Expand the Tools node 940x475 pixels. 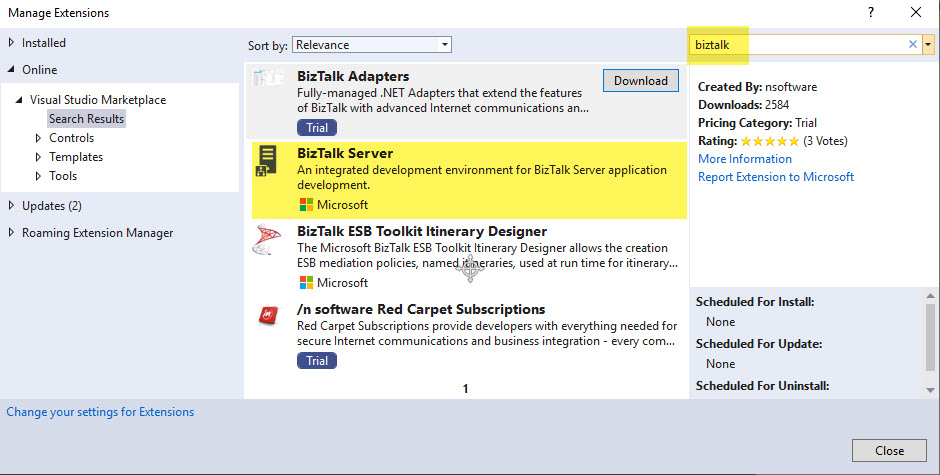[x=38, y=176]
